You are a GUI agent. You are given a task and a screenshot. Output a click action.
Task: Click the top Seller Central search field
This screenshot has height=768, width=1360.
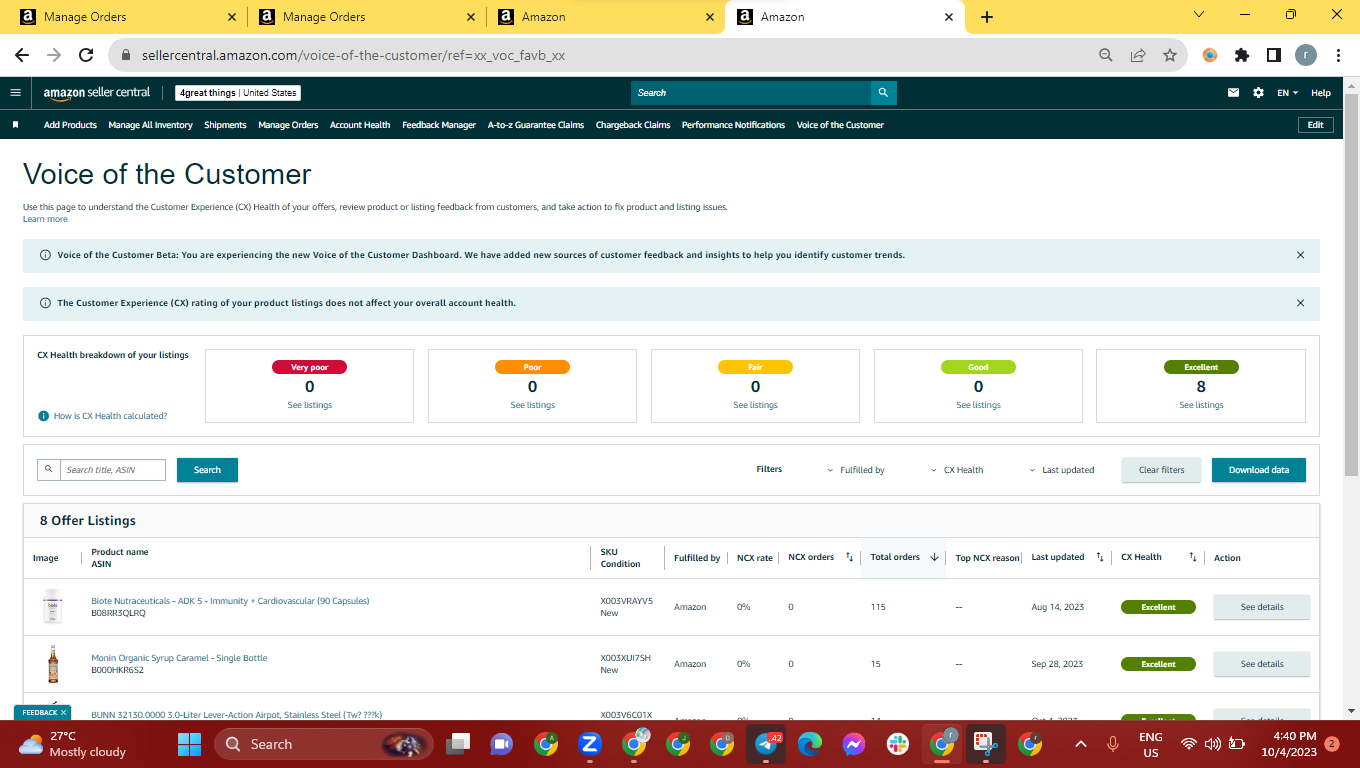[751, 93]
